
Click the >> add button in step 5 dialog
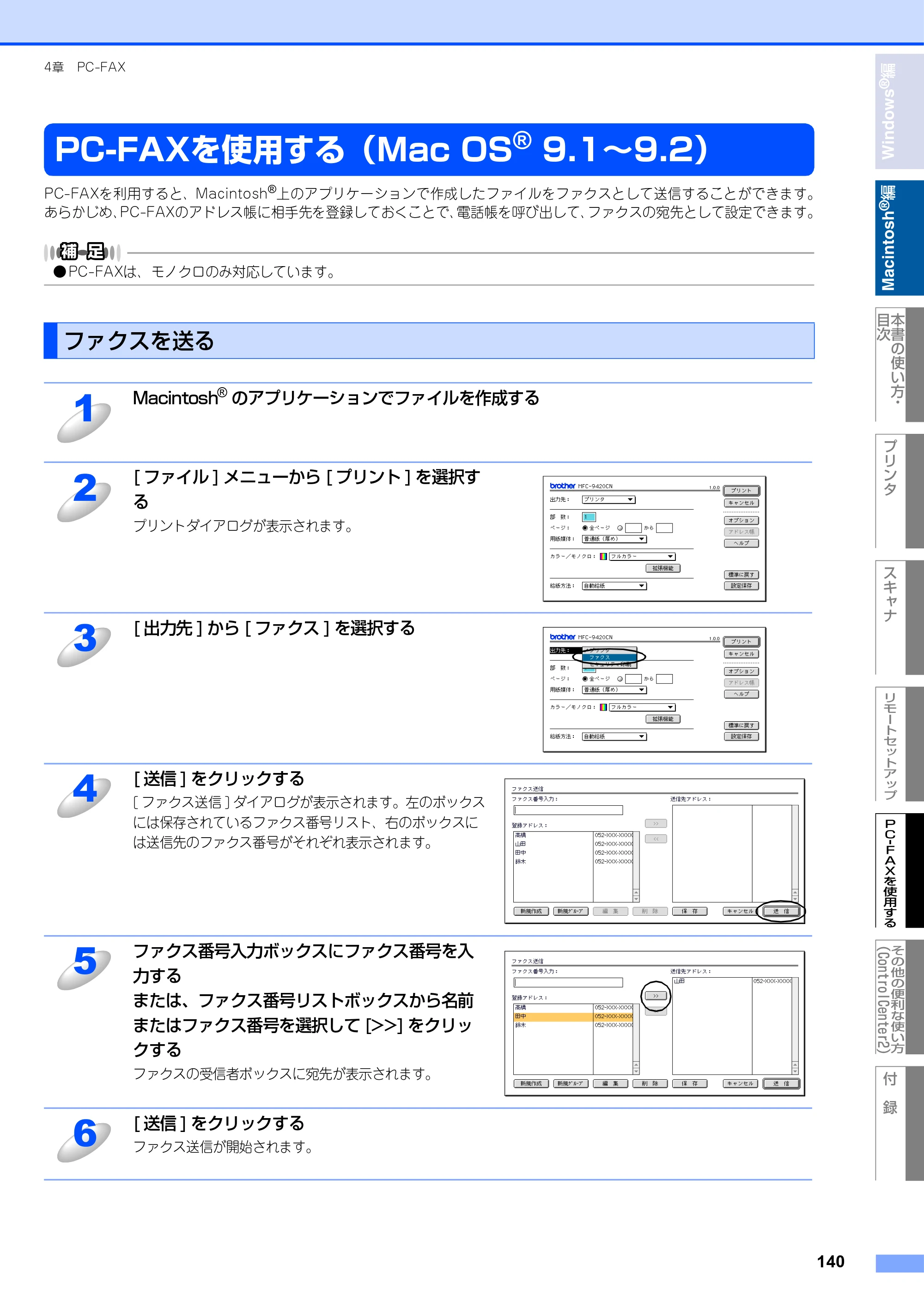(x=656, y=996)
